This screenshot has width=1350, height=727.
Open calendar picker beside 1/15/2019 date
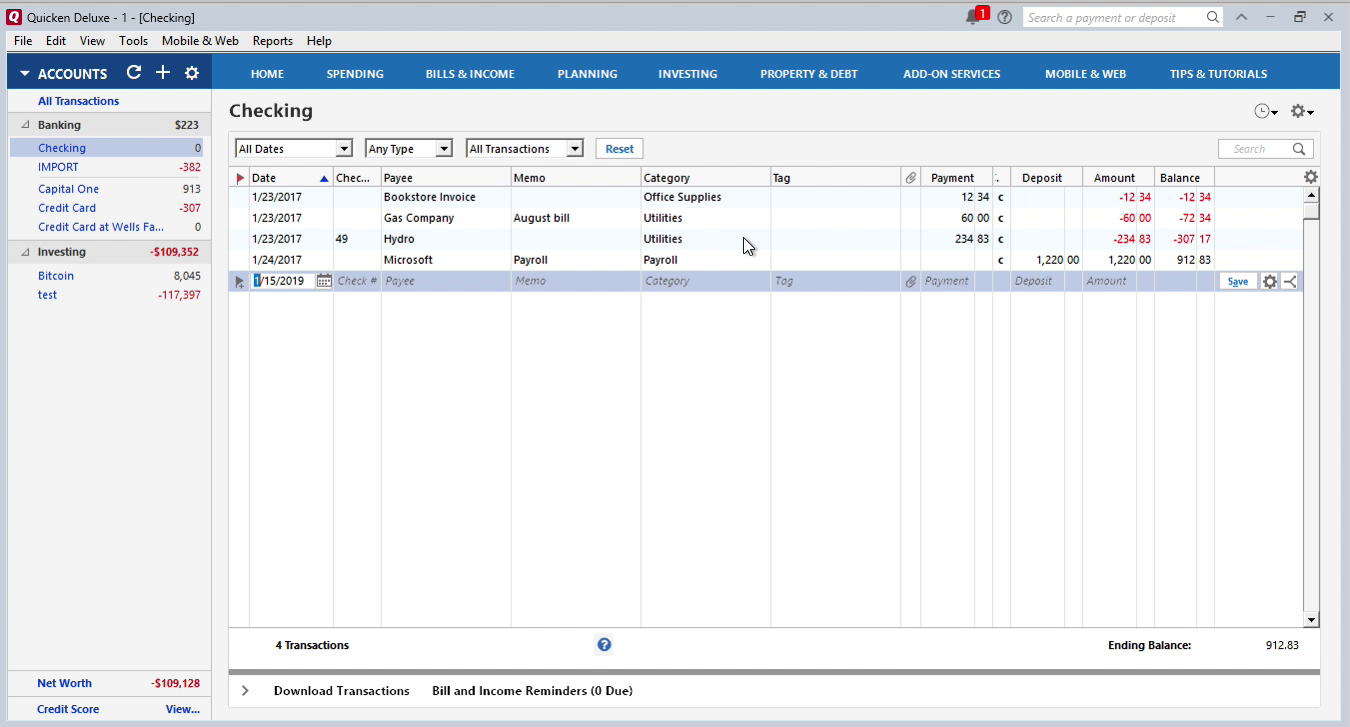click(x=323, y=281)
